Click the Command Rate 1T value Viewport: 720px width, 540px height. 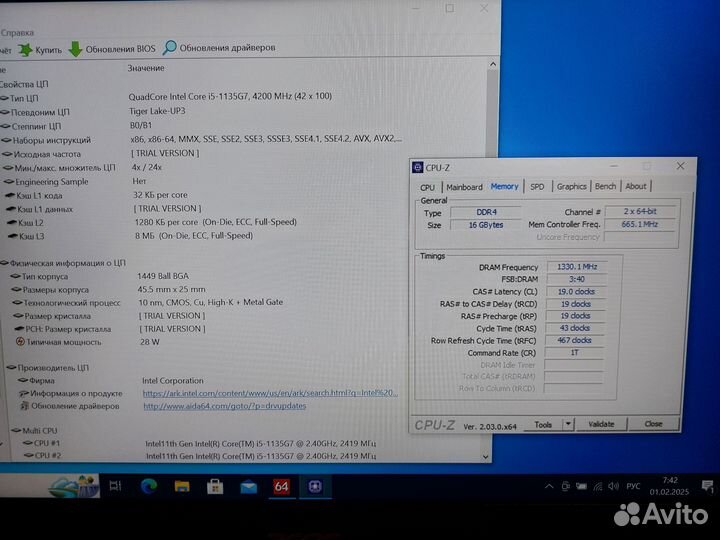(574, 353)
